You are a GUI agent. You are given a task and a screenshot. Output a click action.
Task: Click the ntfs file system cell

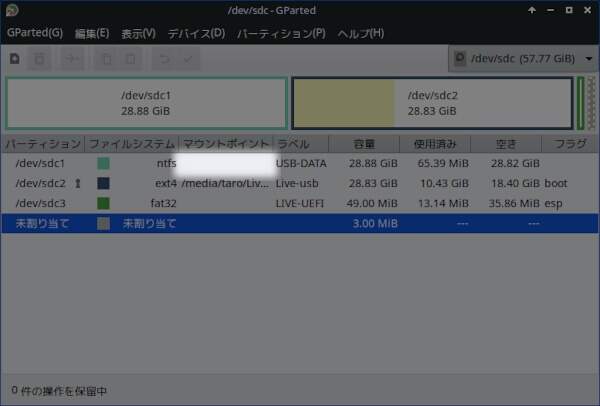(166, 163)
